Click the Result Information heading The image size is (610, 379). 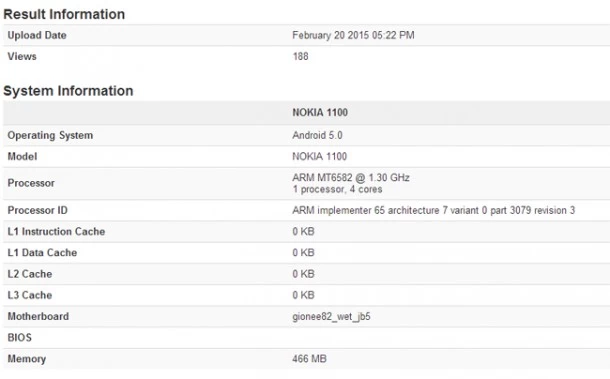coord(64,14)
